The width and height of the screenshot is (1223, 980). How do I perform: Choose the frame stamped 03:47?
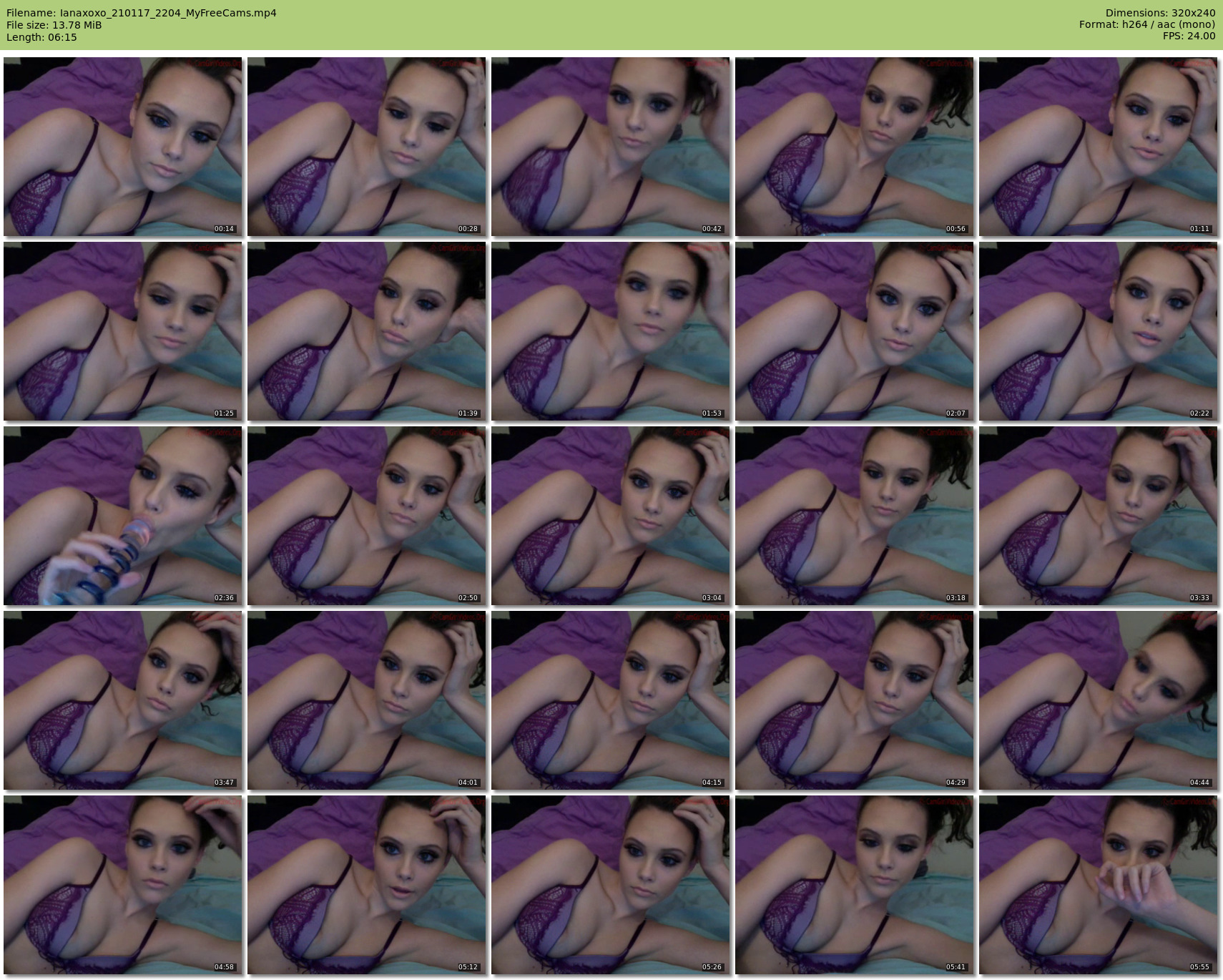click(122, 700)
